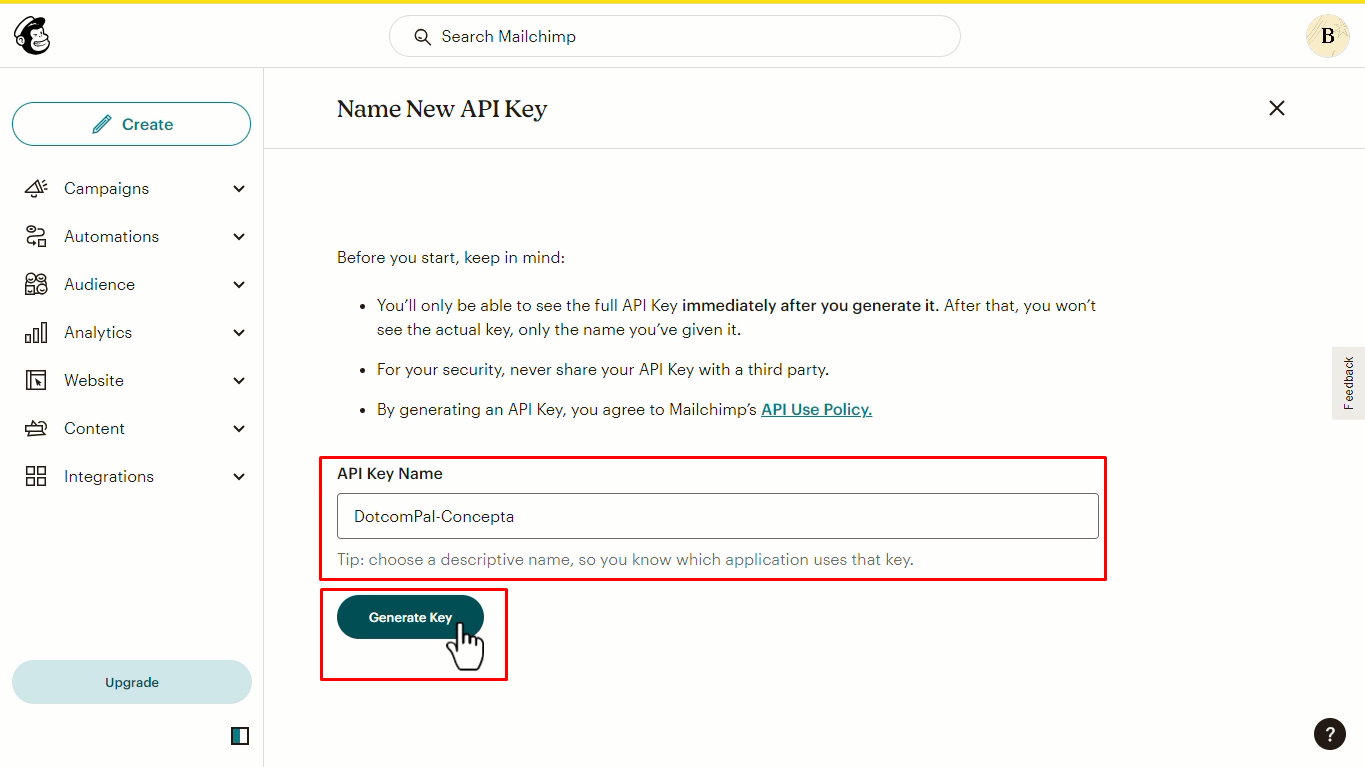Click the API Key Name input field
The width and height of the screenshot is (1365, 767).
coord(718,516)
